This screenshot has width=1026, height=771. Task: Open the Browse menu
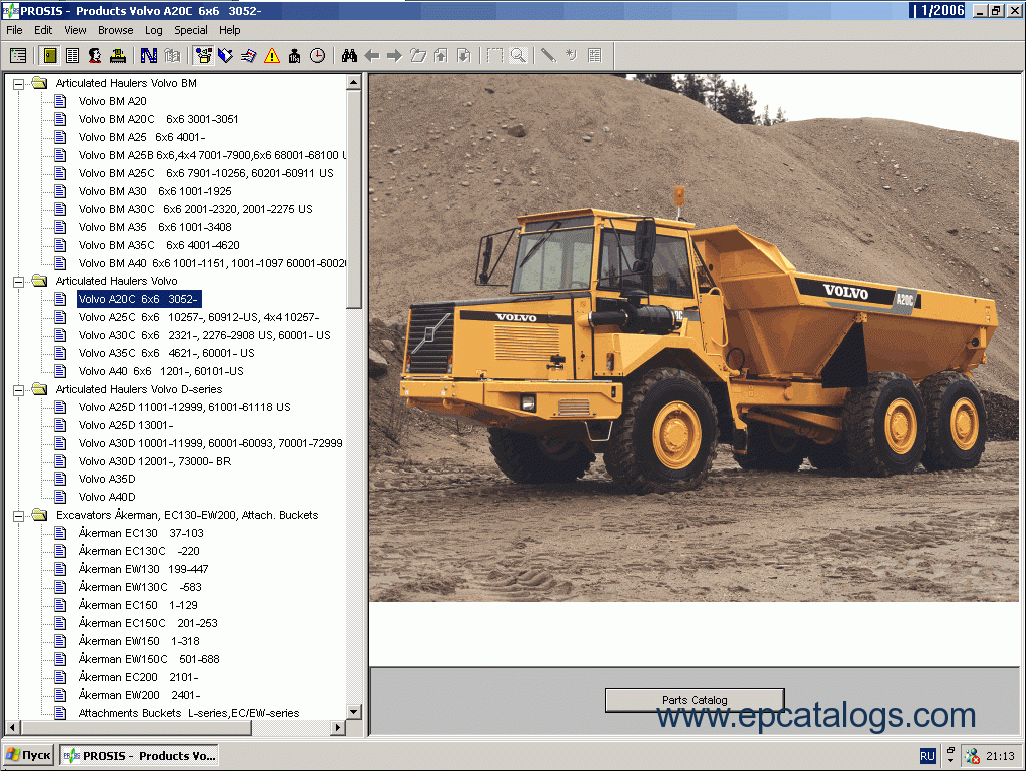(x=115, y=30)
